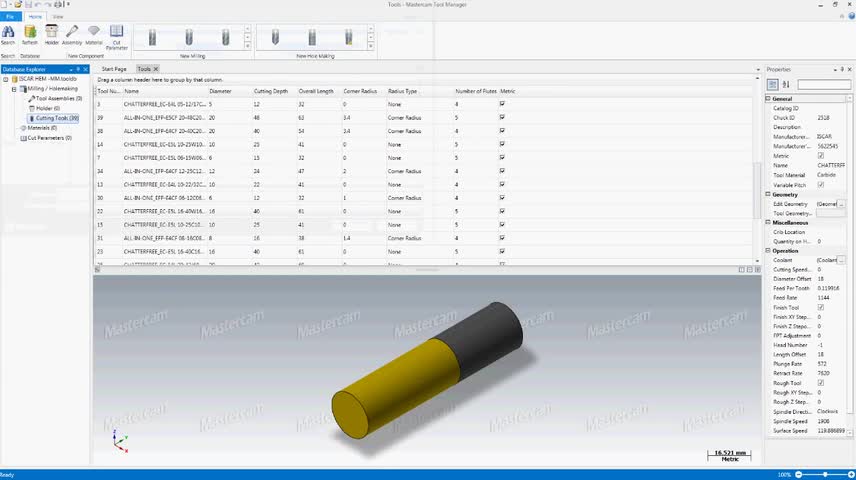
Task: Toggle Metric checkbox for tool number 14
Action: coord(502,144)
